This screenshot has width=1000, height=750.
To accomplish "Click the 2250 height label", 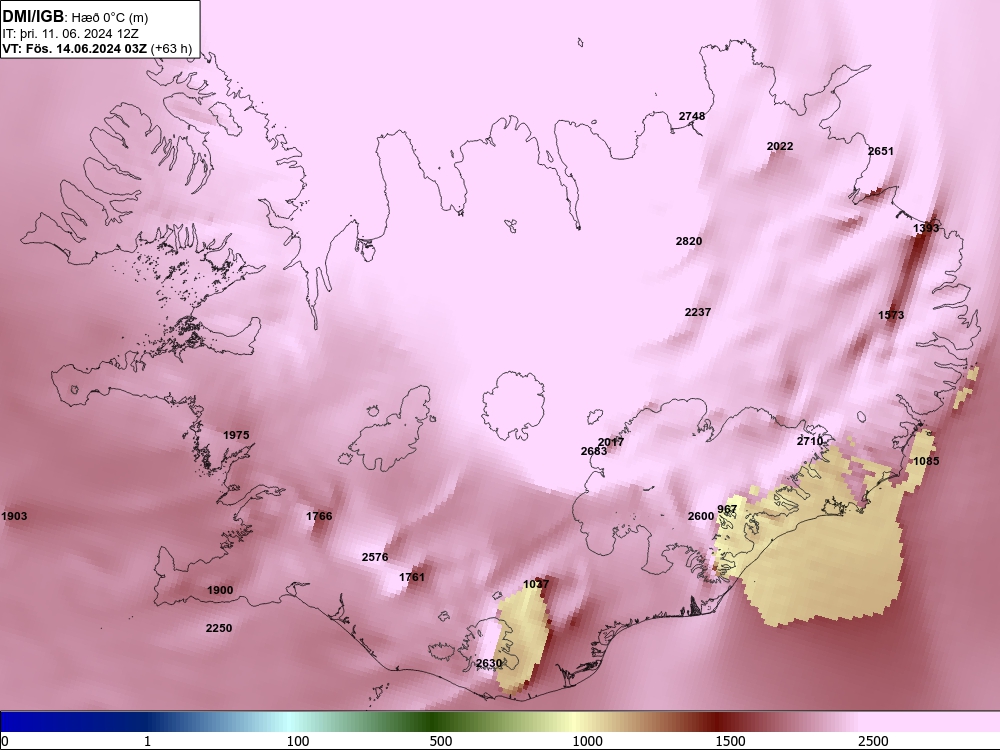I will (219, 628).
